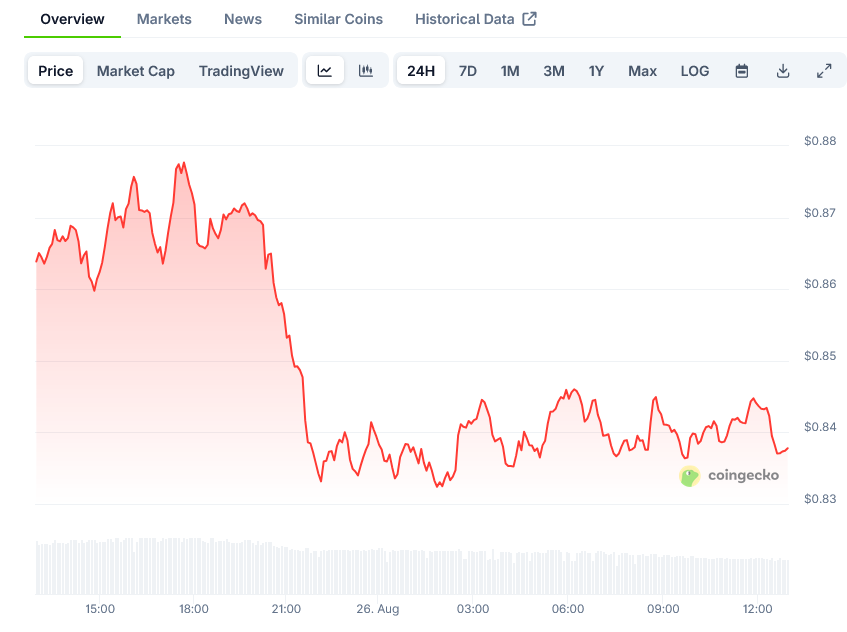847x632 pixels.
Task: Click the 06:00 time axis label
Action: 568,609
